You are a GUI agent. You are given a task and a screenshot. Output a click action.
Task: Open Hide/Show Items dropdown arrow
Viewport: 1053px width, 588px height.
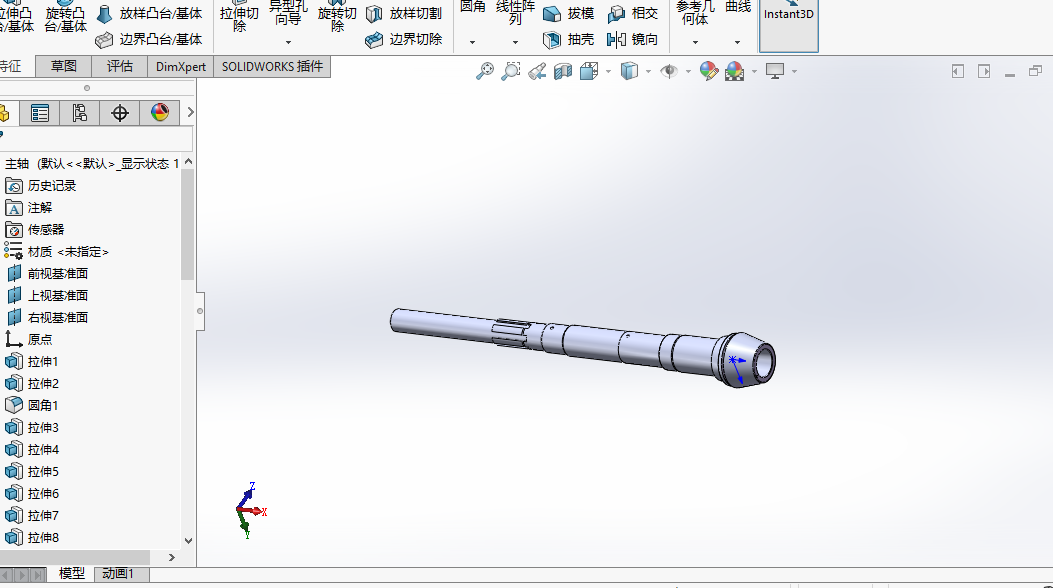coord(688,71)
